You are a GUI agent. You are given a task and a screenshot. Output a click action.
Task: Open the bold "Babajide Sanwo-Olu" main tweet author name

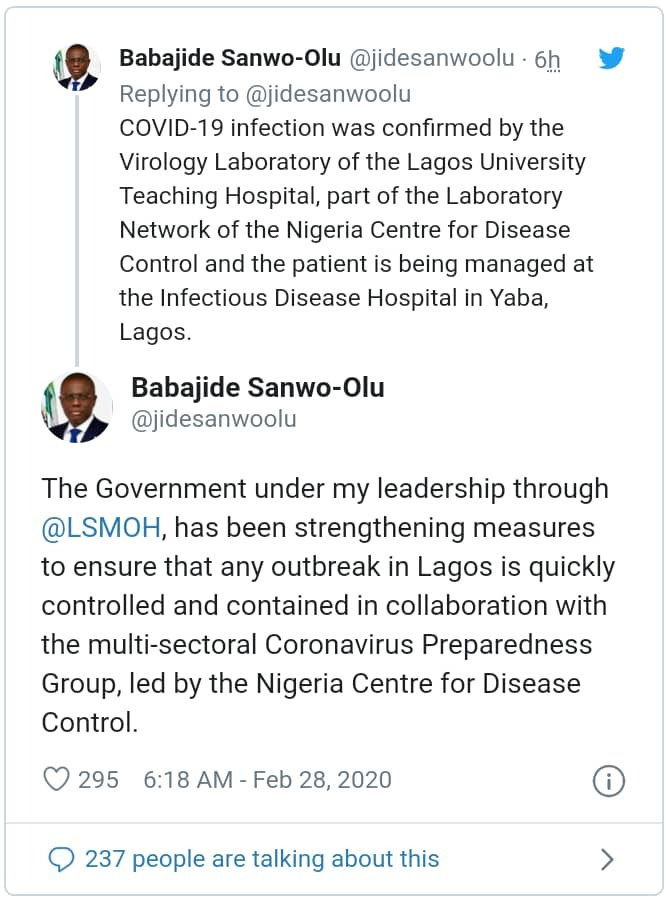258,387
